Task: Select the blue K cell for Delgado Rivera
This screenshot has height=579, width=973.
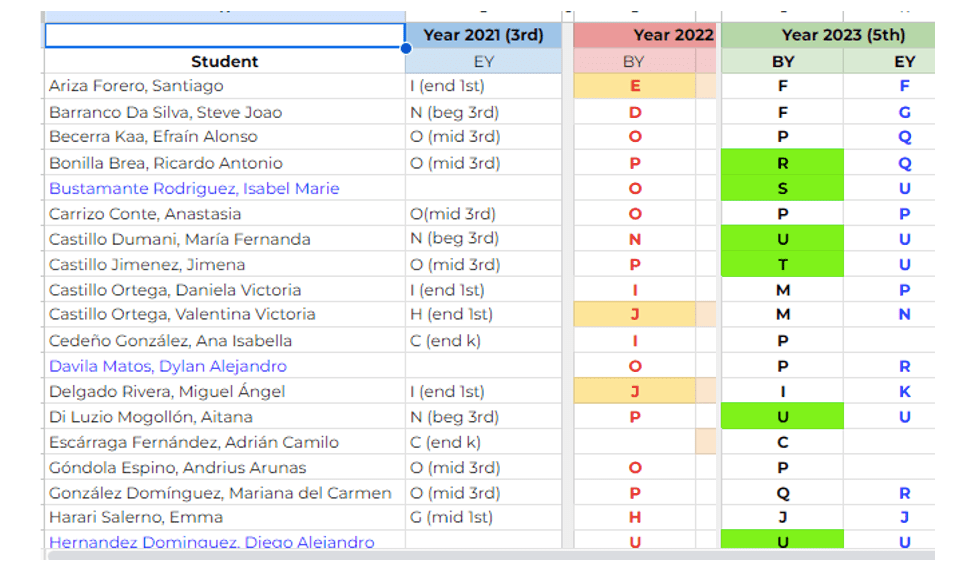Action: click(x=904, y=391)
